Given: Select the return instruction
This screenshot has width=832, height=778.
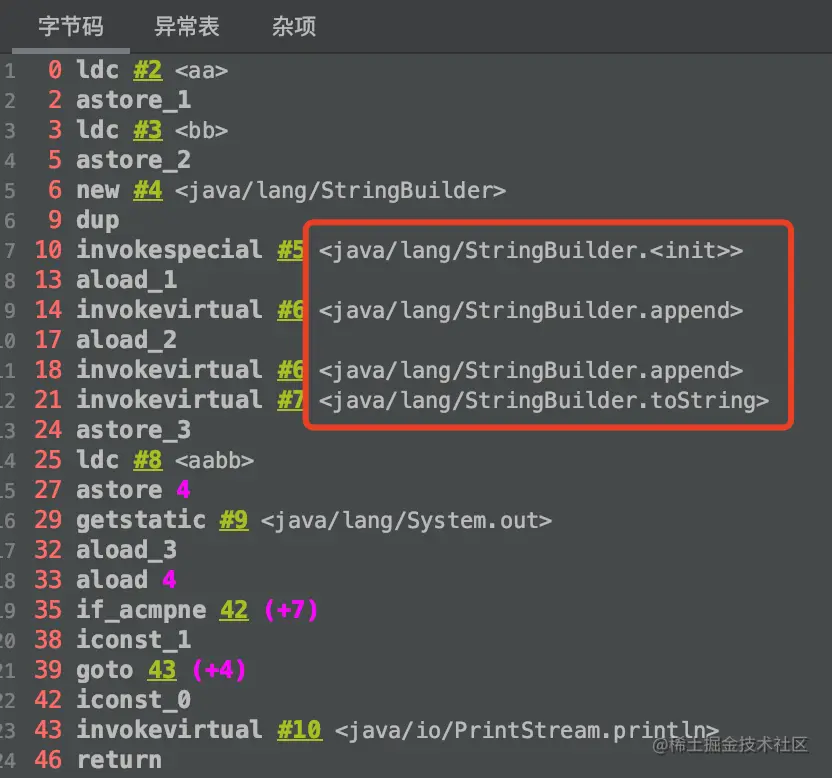Looking at the screenshot, I should [x=119, y=759].
